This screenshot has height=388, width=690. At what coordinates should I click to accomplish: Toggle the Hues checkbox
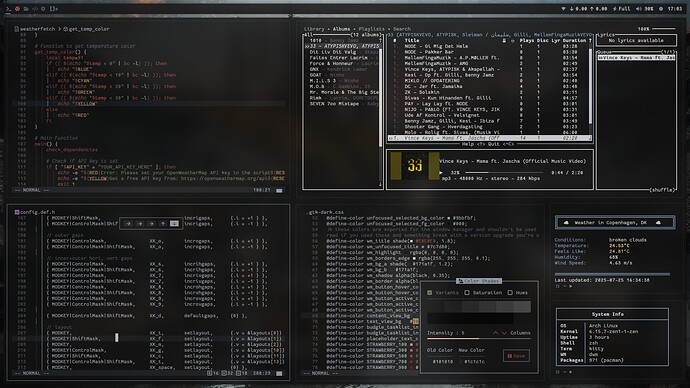click(x=510, y=293)
